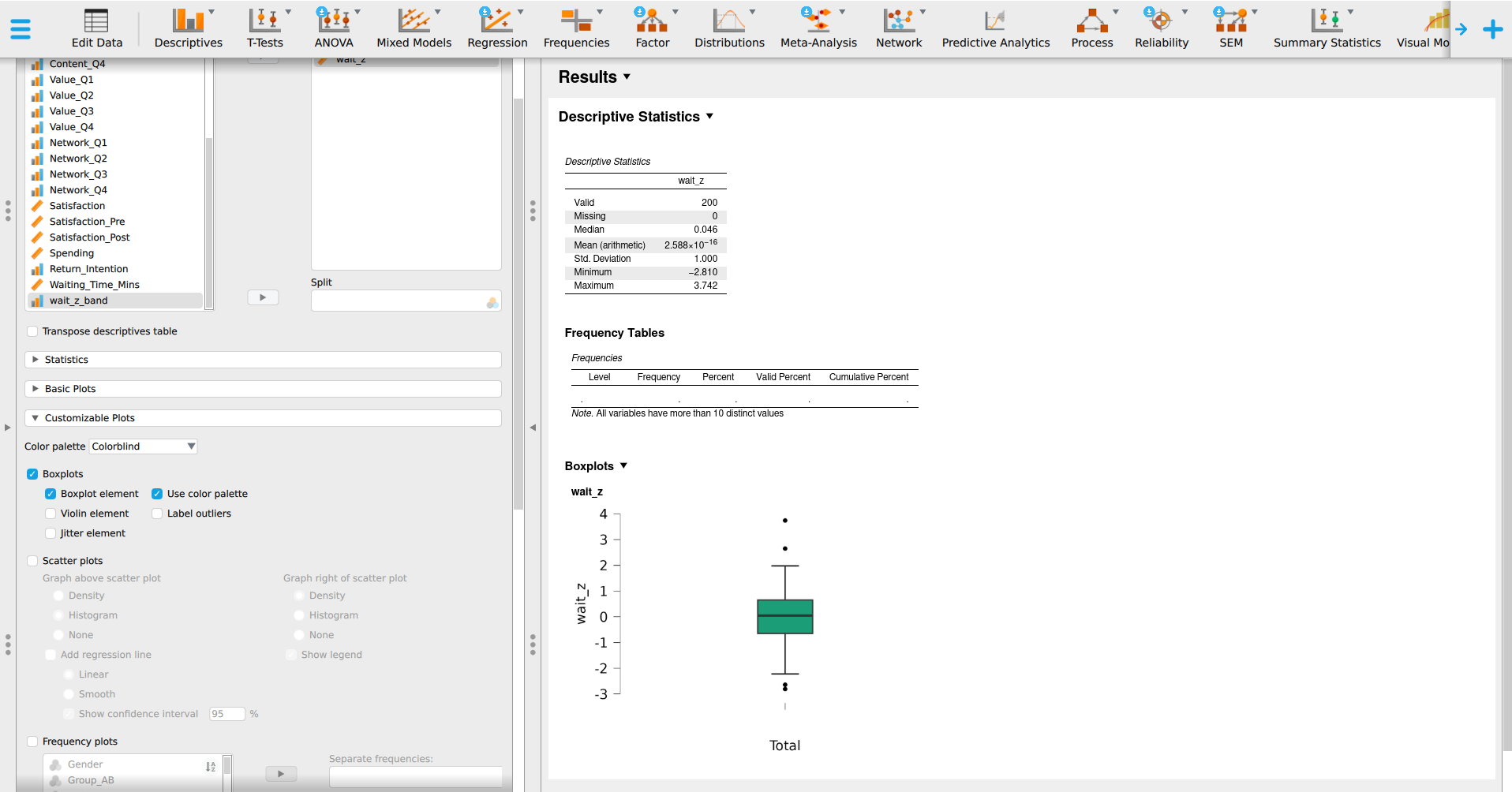The image size is (1512, 792).
Task: Open the Color palette dropdown
Action: (143, 446)
